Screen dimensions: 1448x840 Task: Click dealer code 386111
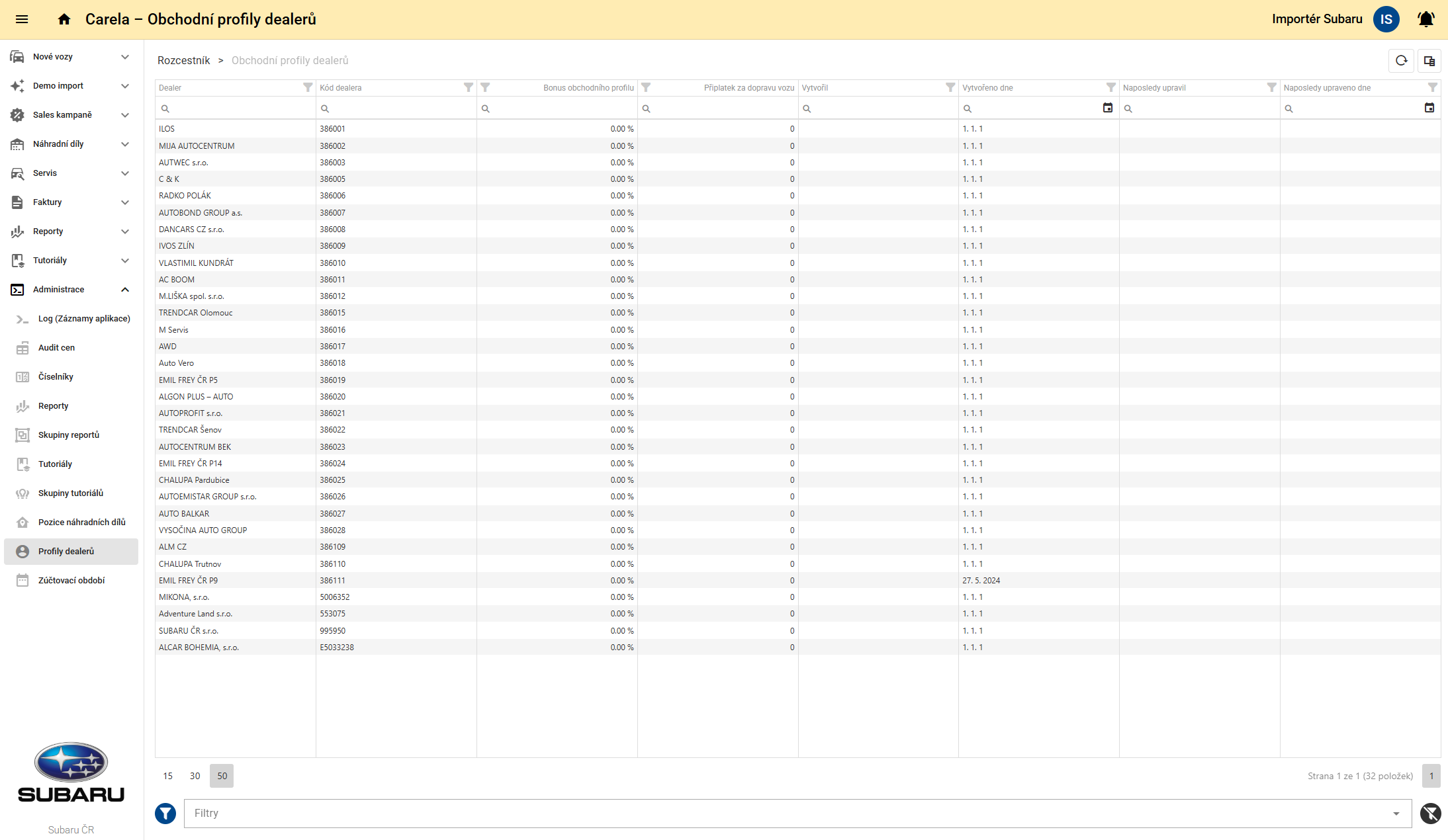click(x=333, y=581)
